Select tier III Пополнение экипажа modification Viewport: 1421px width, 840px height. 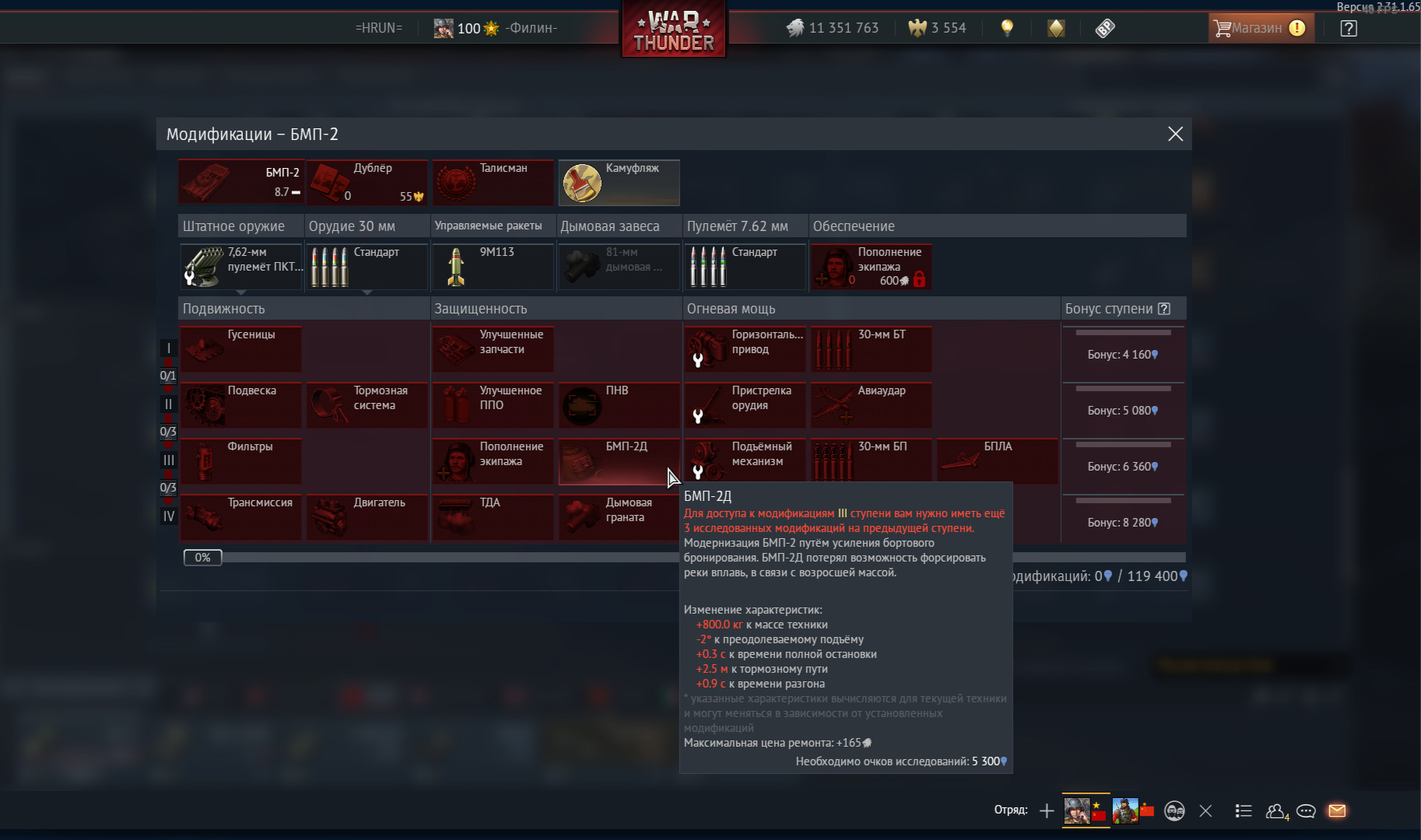pyautogui.click(x=493, y=461)
